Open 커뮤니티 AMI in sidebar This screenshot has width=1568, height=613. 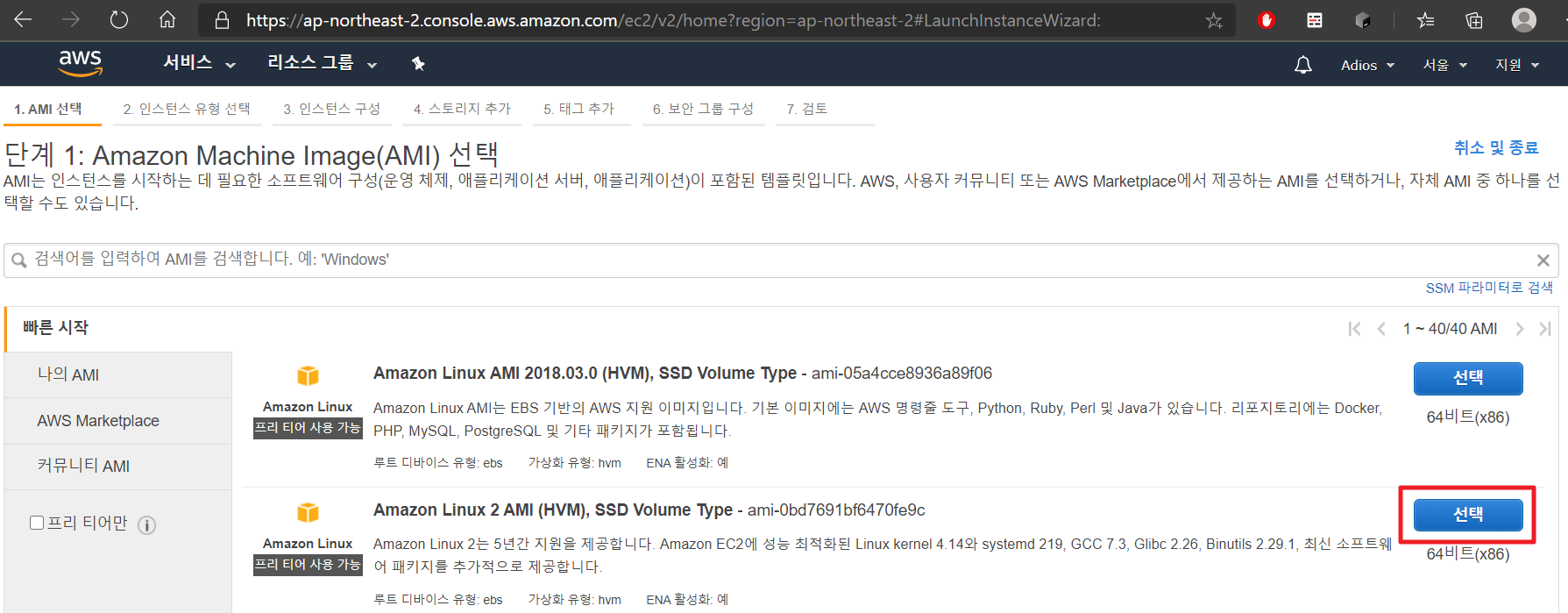click(118, 467)
